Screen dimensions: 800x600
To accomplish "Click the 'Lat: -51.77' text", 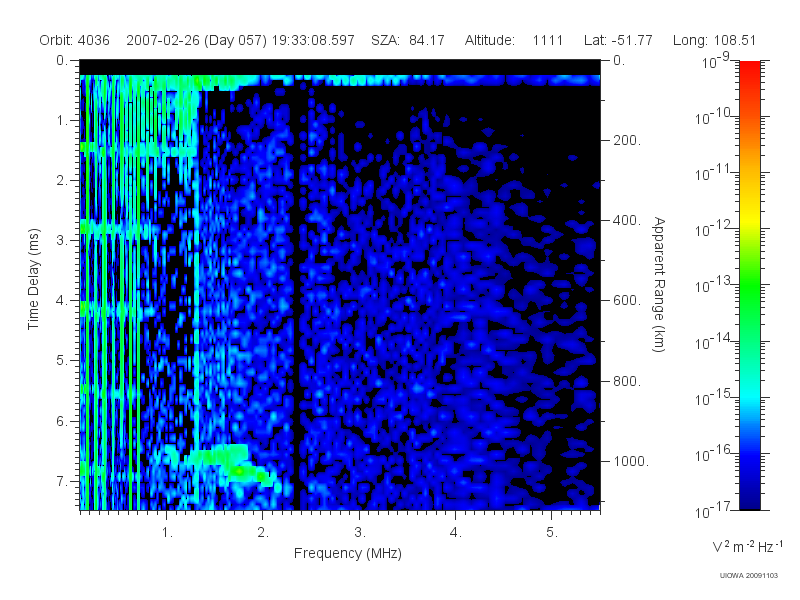I will pyautogui.click(x=618, y=40).
